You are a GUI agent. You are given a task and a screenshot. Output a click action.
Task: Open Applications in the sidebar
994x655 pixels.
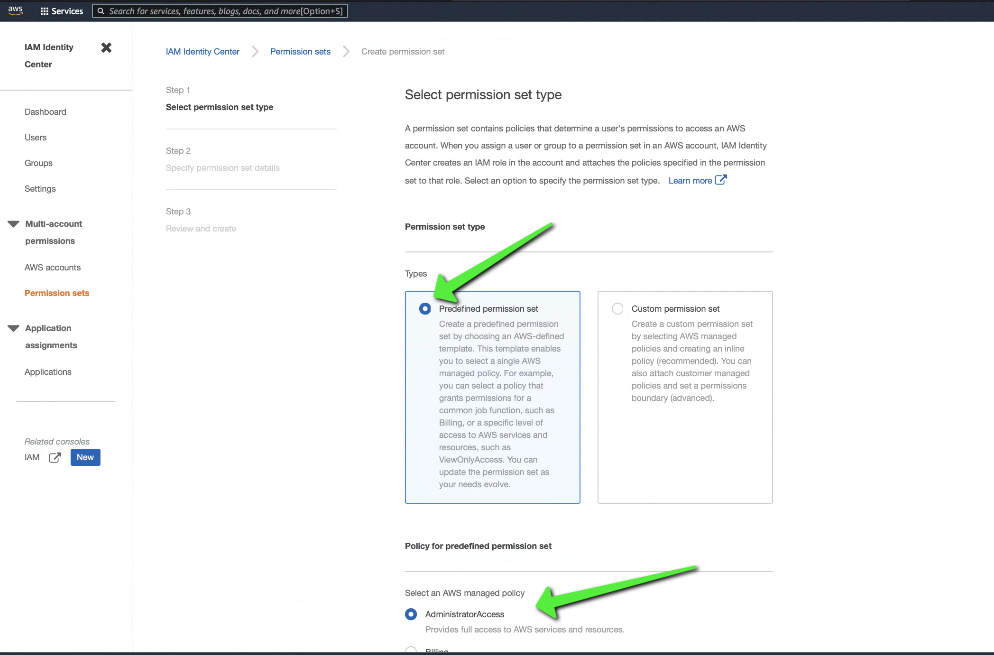coord(48,372)
